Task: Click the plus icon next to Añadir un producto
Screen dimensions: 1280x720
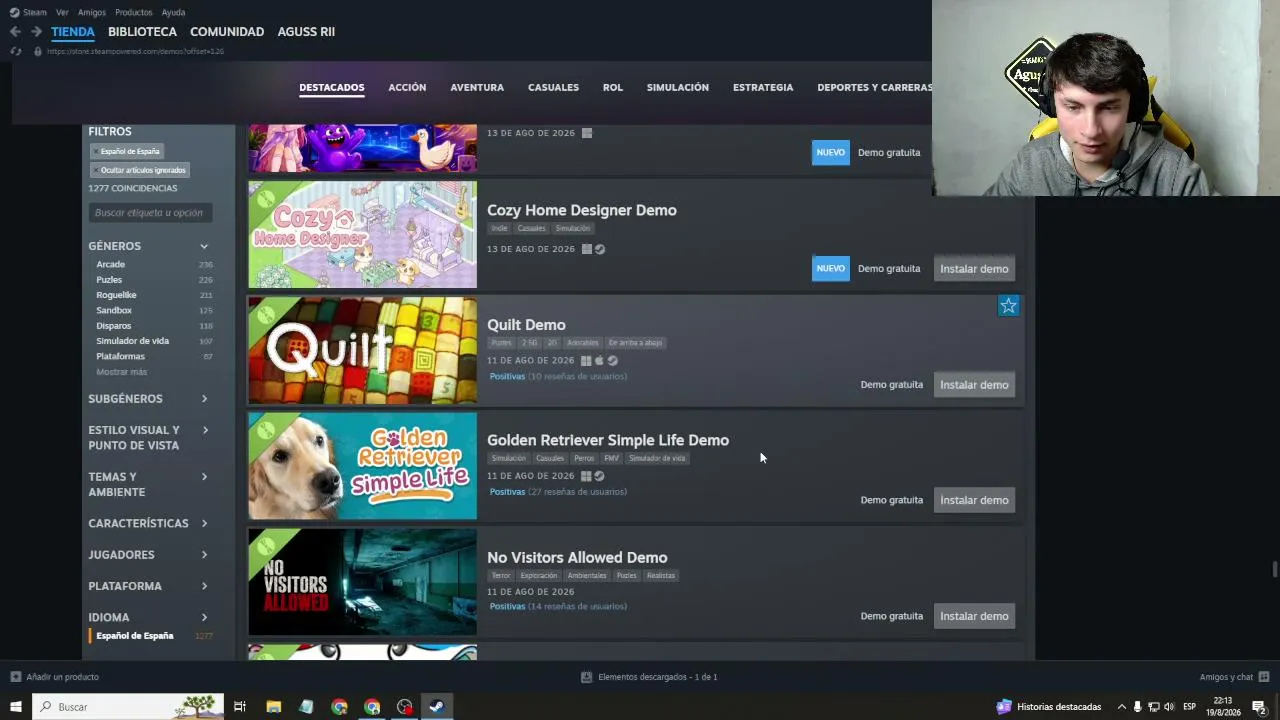Action: click(x=16, y=677)
